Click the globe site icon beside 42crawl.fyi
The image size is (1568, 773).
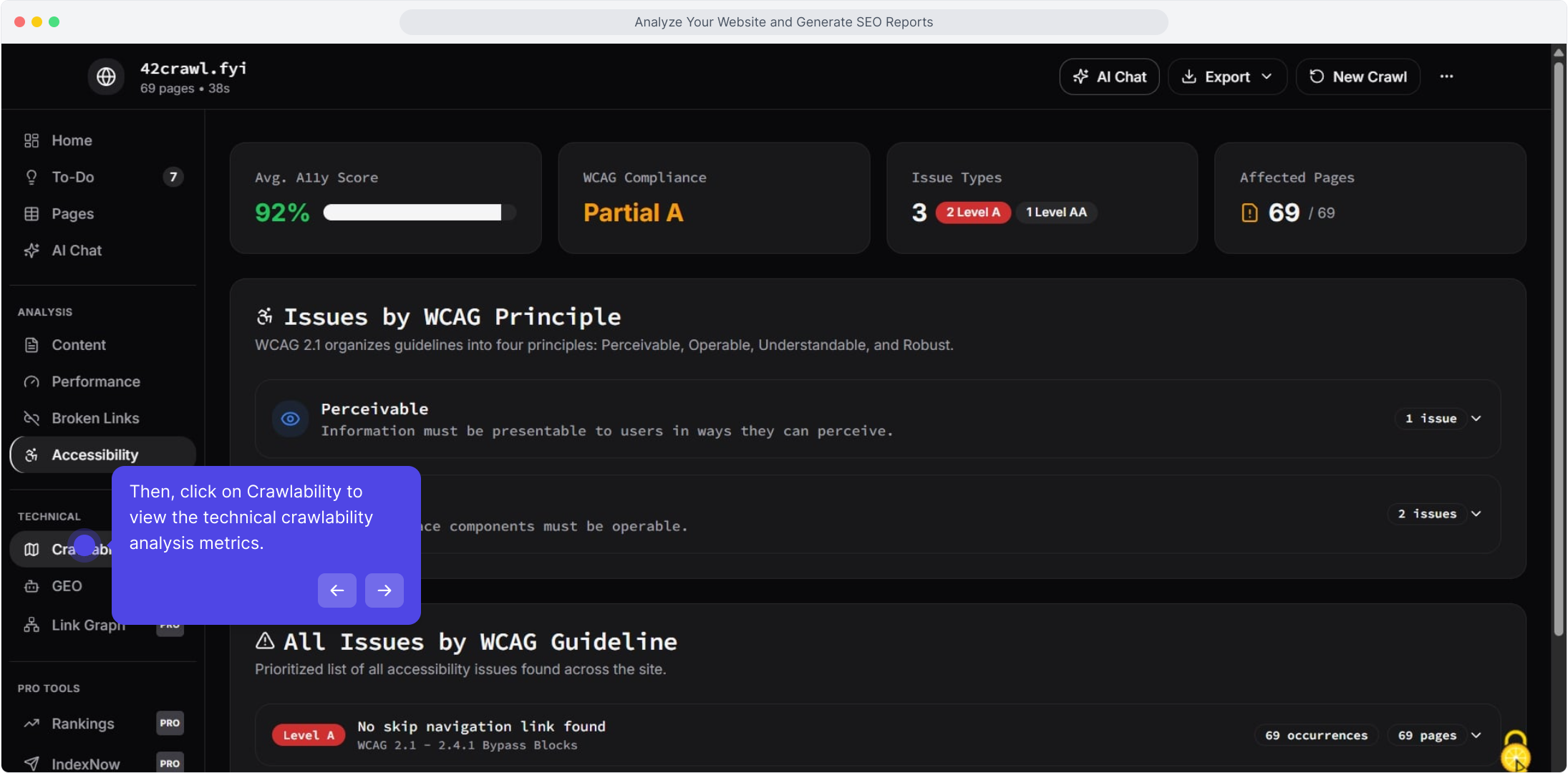(x=106, y=77)
